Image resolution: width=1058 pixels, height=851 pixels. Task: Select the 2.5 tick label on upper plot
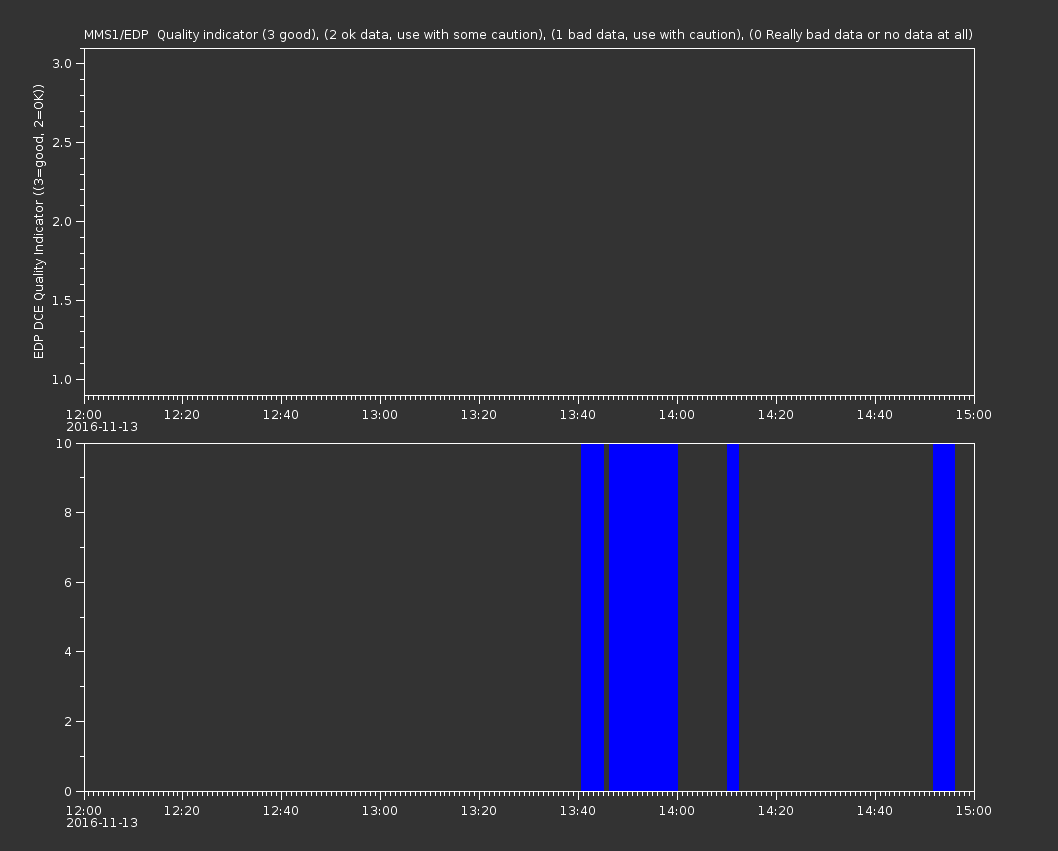62,142
